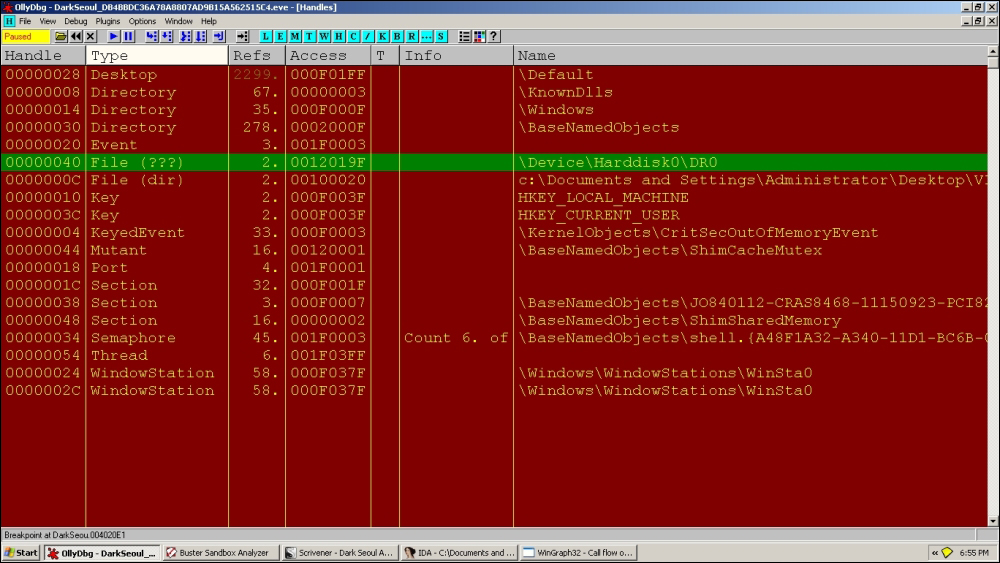Select the \BaseNamedObjects directory name

(x=599, y=128)
